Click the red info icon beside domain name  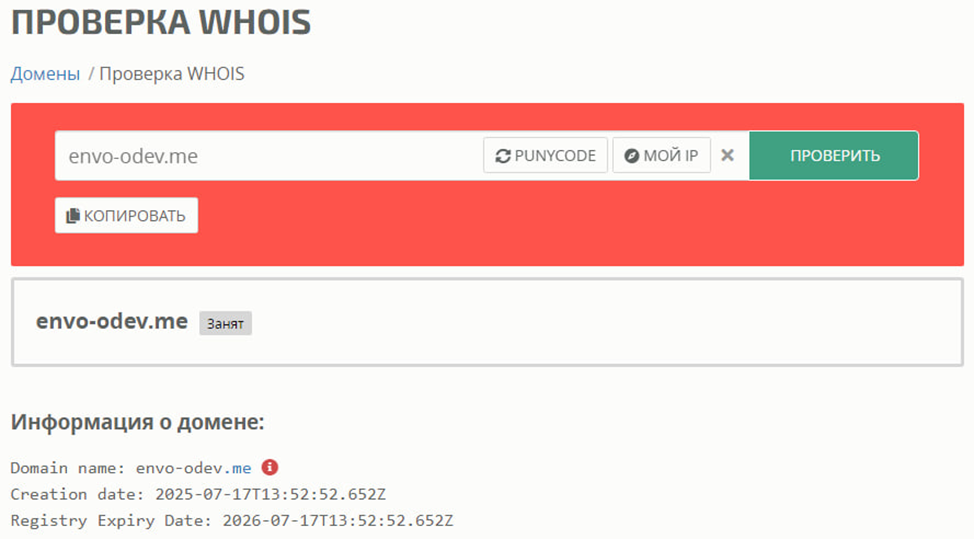click(x=270, y=467)
